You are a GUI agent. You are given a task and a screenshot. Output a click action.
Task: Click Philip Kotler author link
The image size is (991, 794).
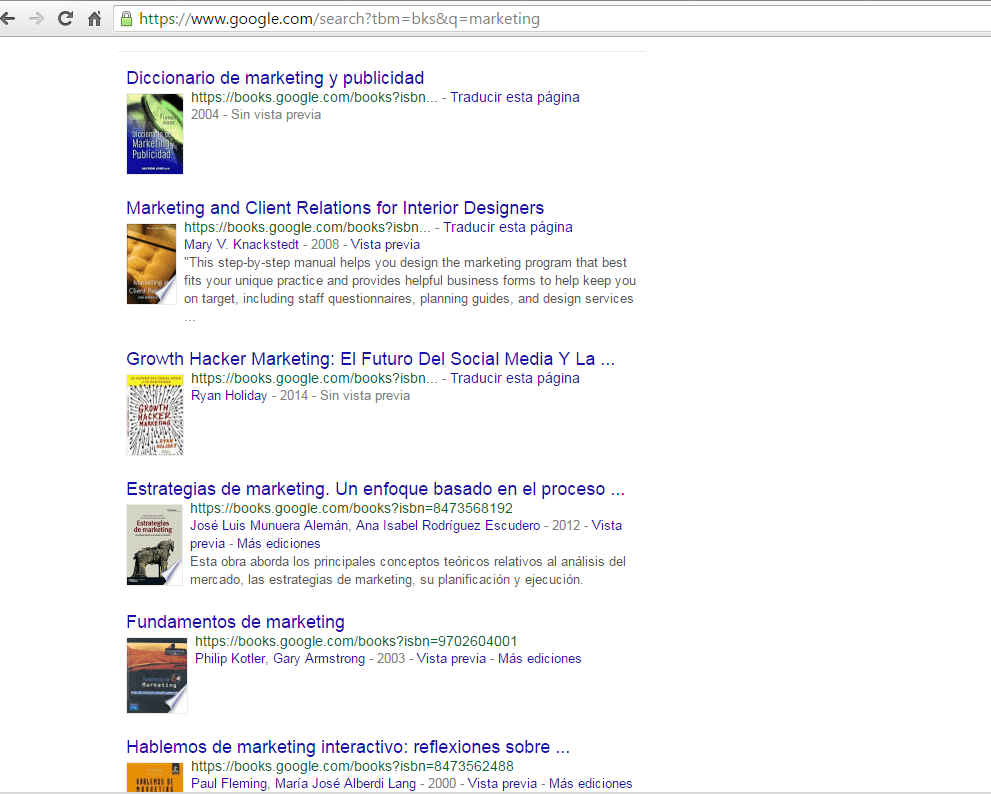click(230, 658)
